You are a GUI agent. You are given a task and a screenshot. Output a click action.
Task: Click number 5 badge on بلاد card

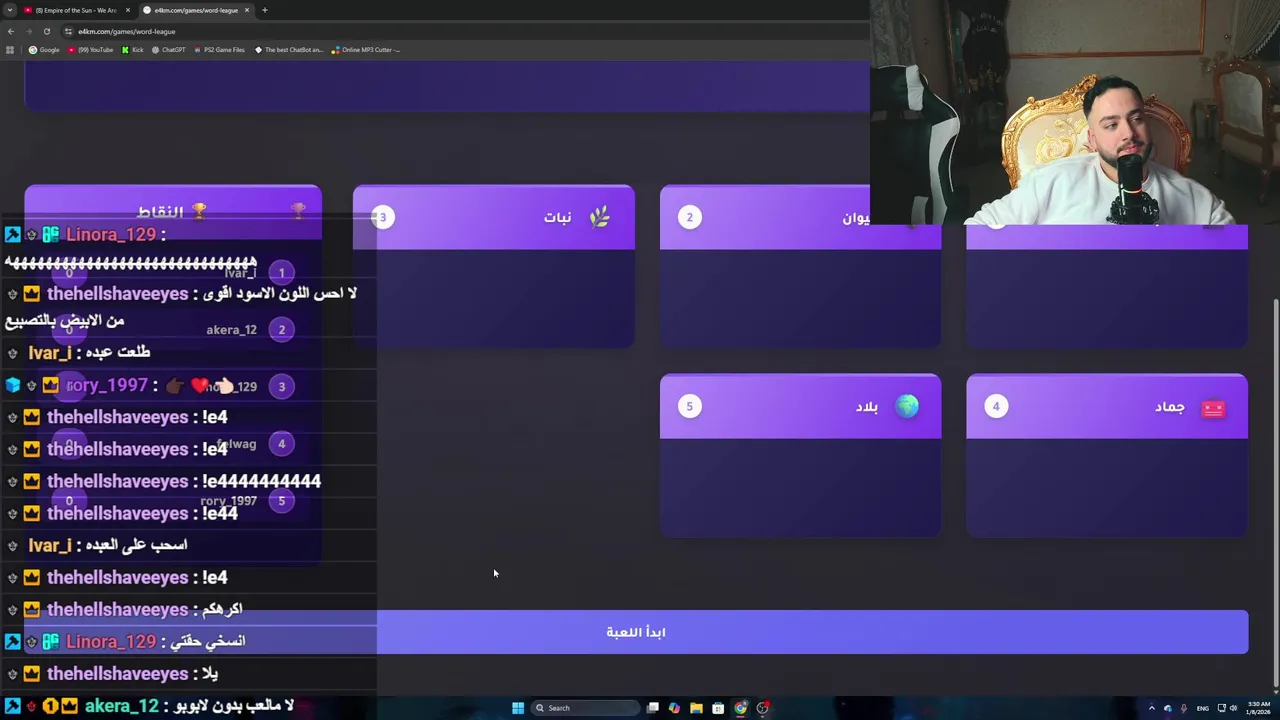[x=689, y=406]
